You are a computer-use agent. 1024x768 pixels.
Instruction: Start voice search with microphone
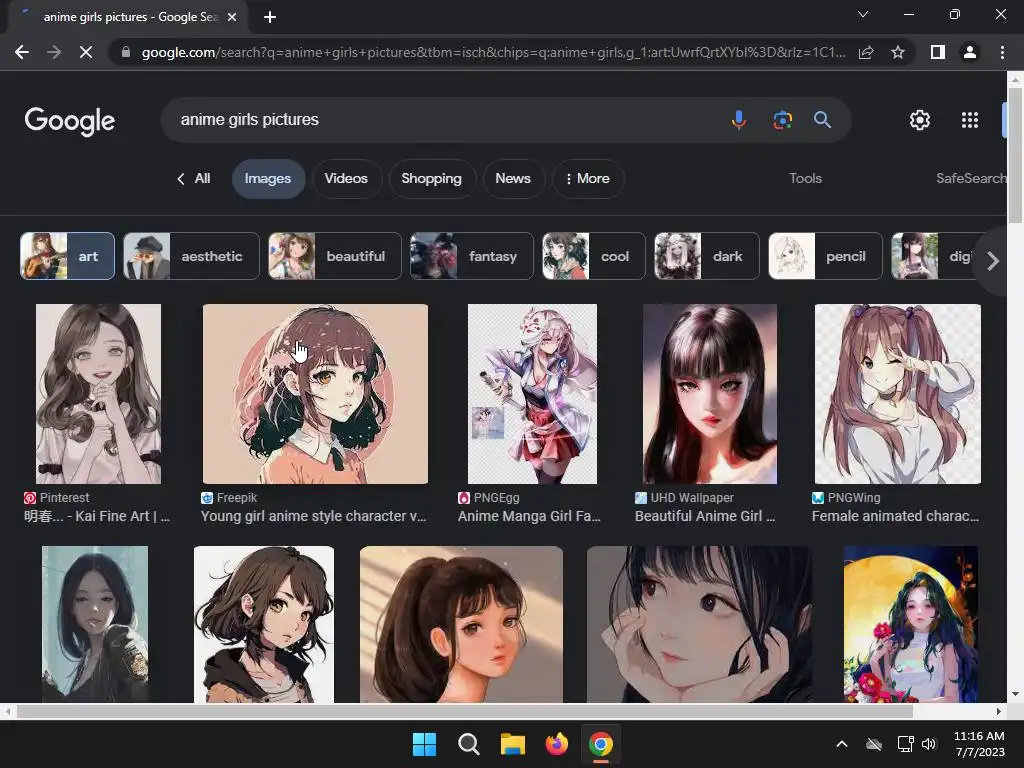click(x=739, y=120)
